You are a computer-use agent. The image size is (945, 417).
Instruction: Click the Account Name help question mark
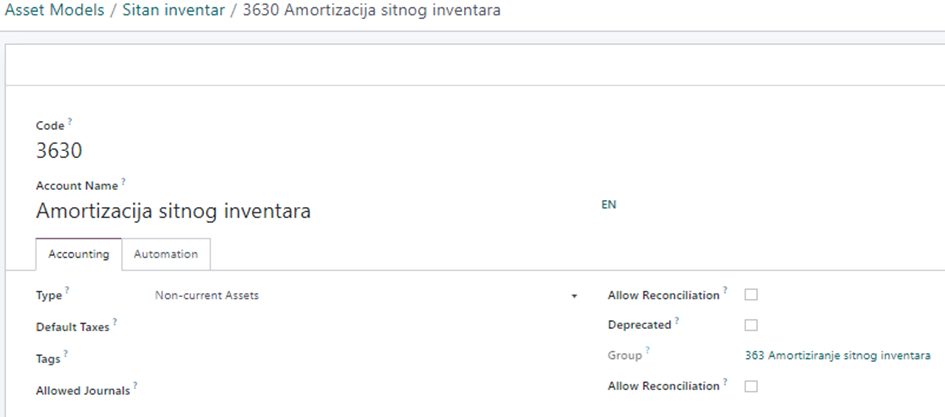coord(125,183)
